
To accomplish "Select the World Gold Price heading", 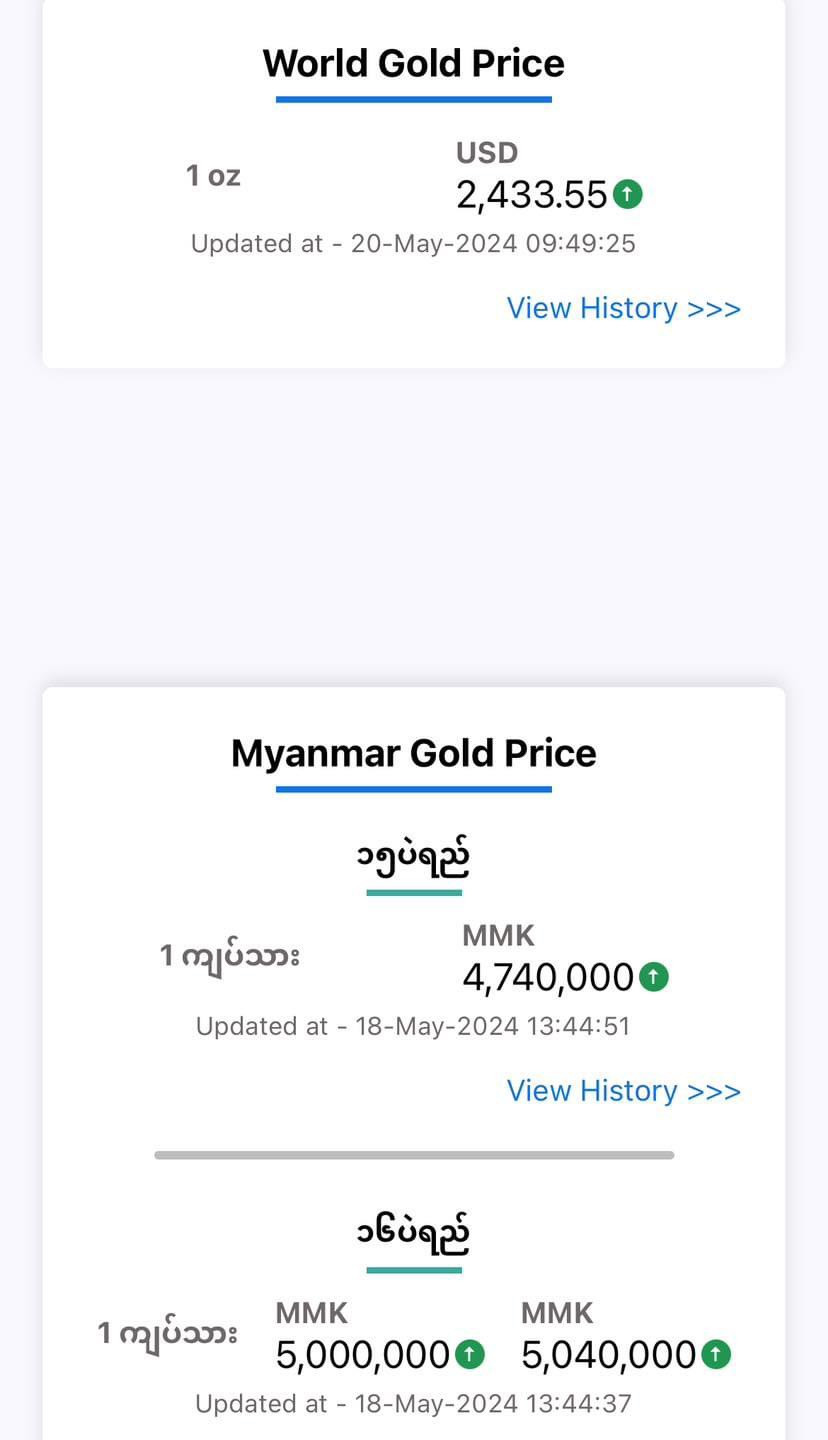I will [x=413, y=64].
